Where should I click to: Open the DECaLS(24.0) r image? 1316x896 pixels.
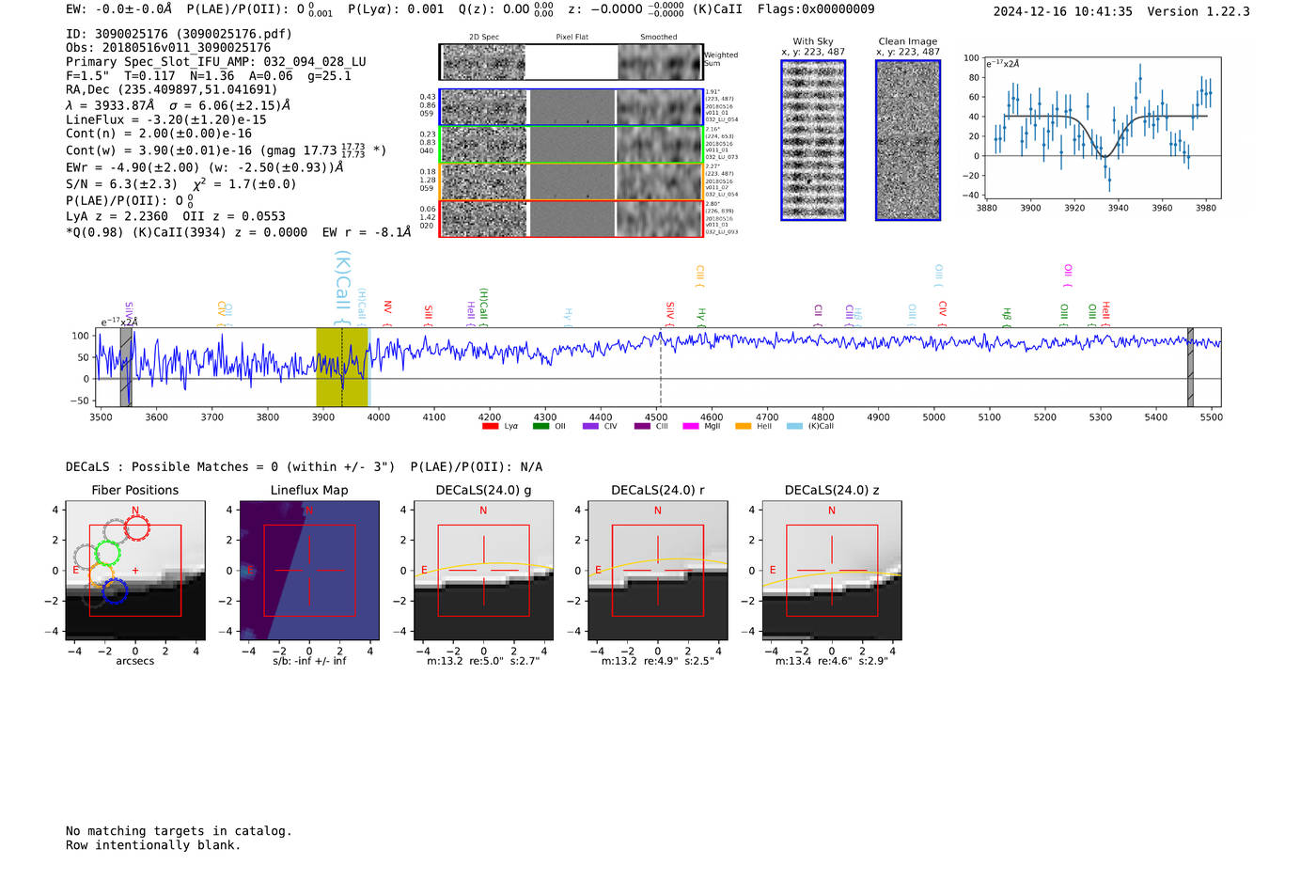(x=657, y=571)
